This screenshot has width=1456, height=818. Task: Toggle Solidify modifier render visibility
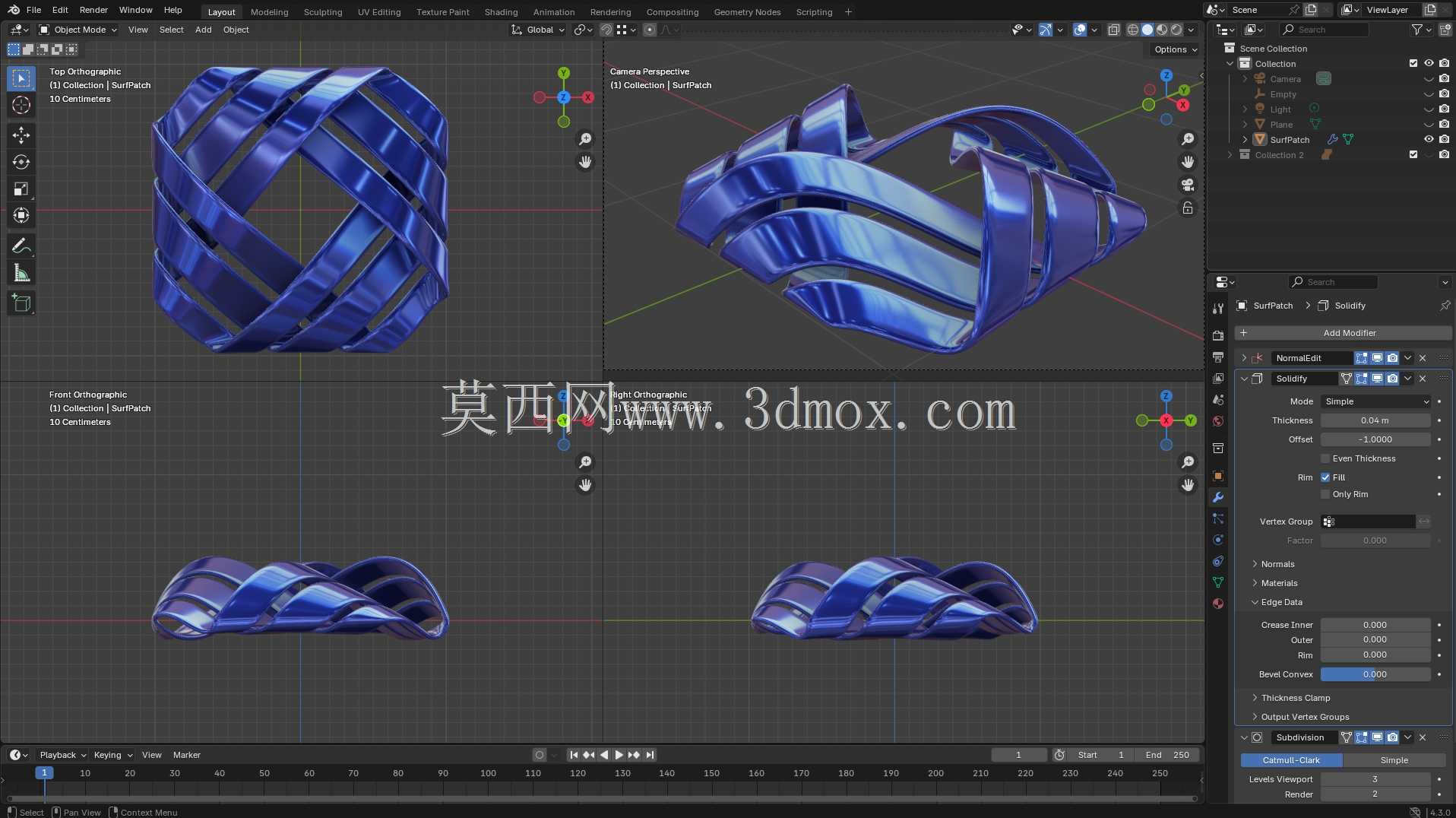pos(1392,379)
